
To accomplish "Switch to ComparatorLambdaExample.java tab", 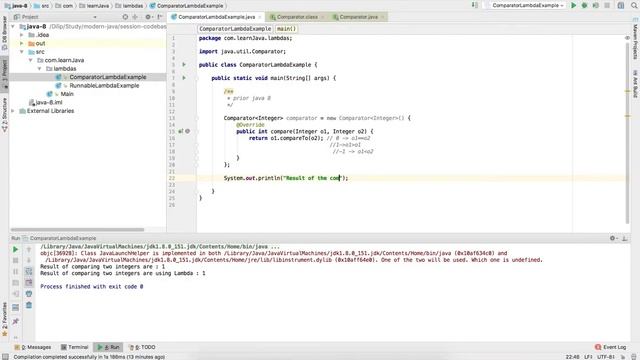I will pos(216,17).
